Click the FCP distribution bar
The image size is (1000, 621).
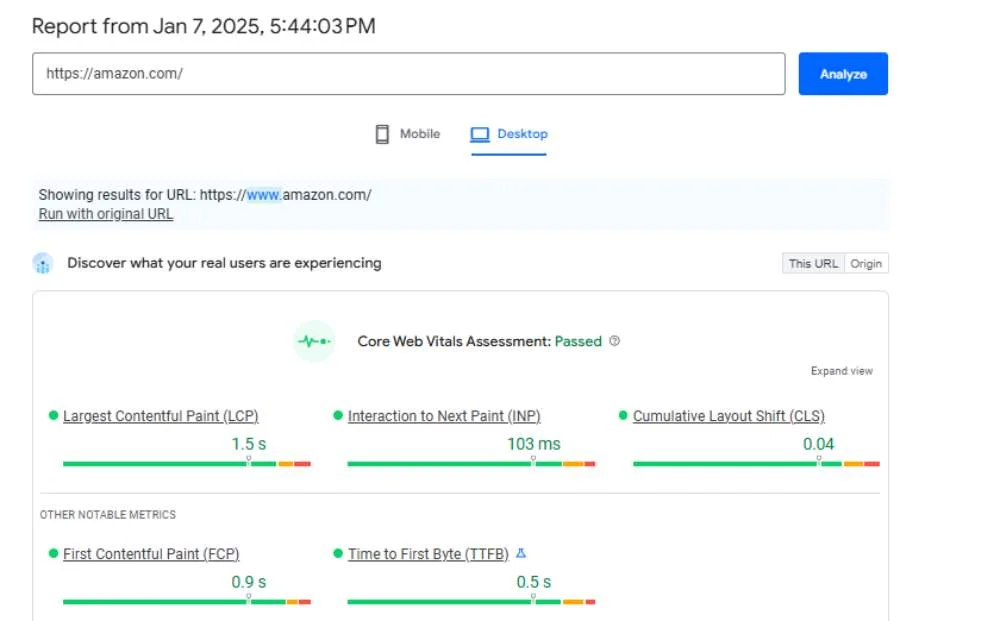pyautogui.click(x=187, y=601)
